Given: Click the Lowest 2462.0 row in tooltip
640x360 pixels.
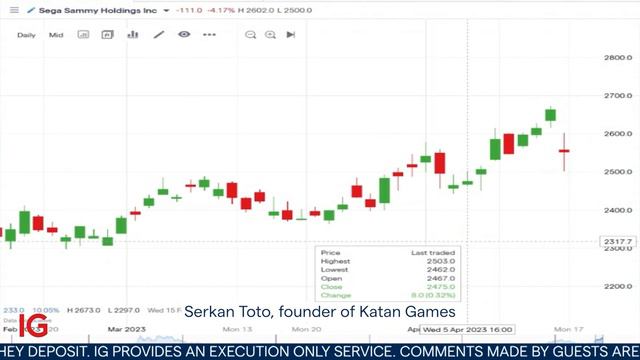Looking at the screenshot, I should (388, 270).
